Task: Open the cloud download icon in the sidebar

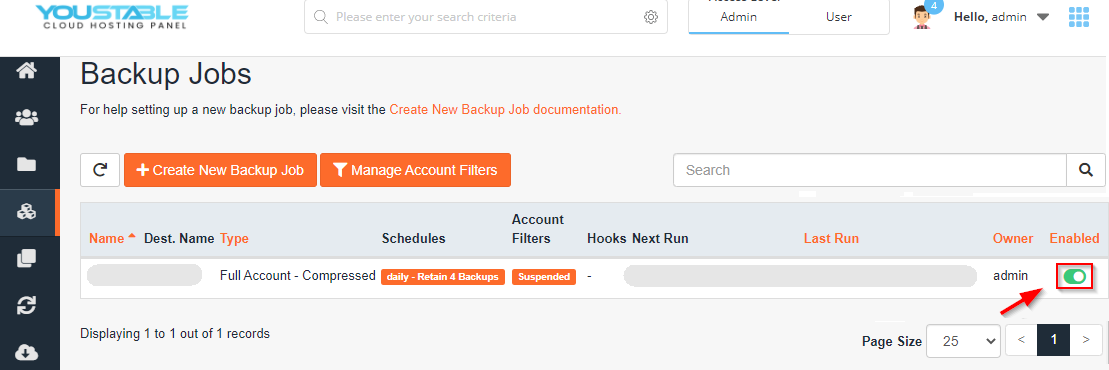Action: tap(26, 352)
